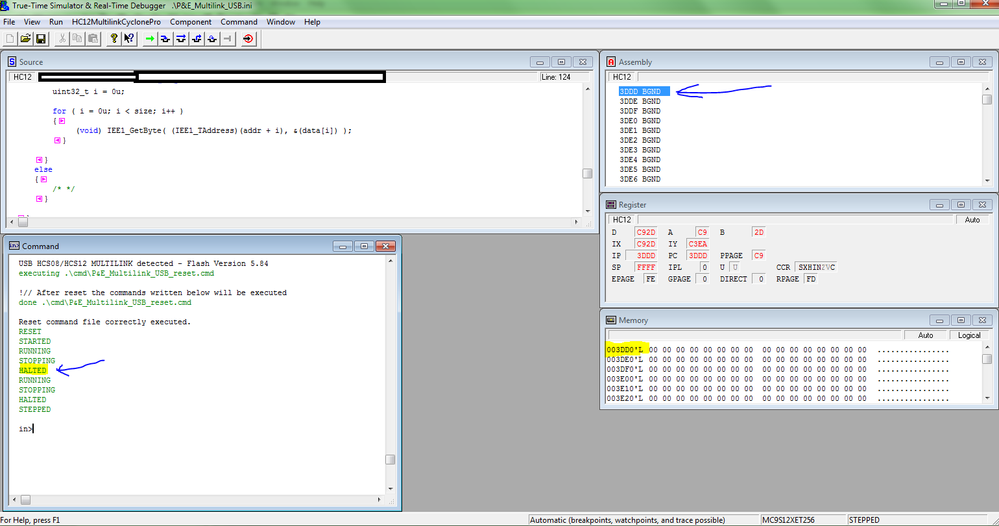Image resolution: width=999 pixels, height=526 pixels.
Task: Click the Memory window scroll down arrow
Action: pos(987,398)
